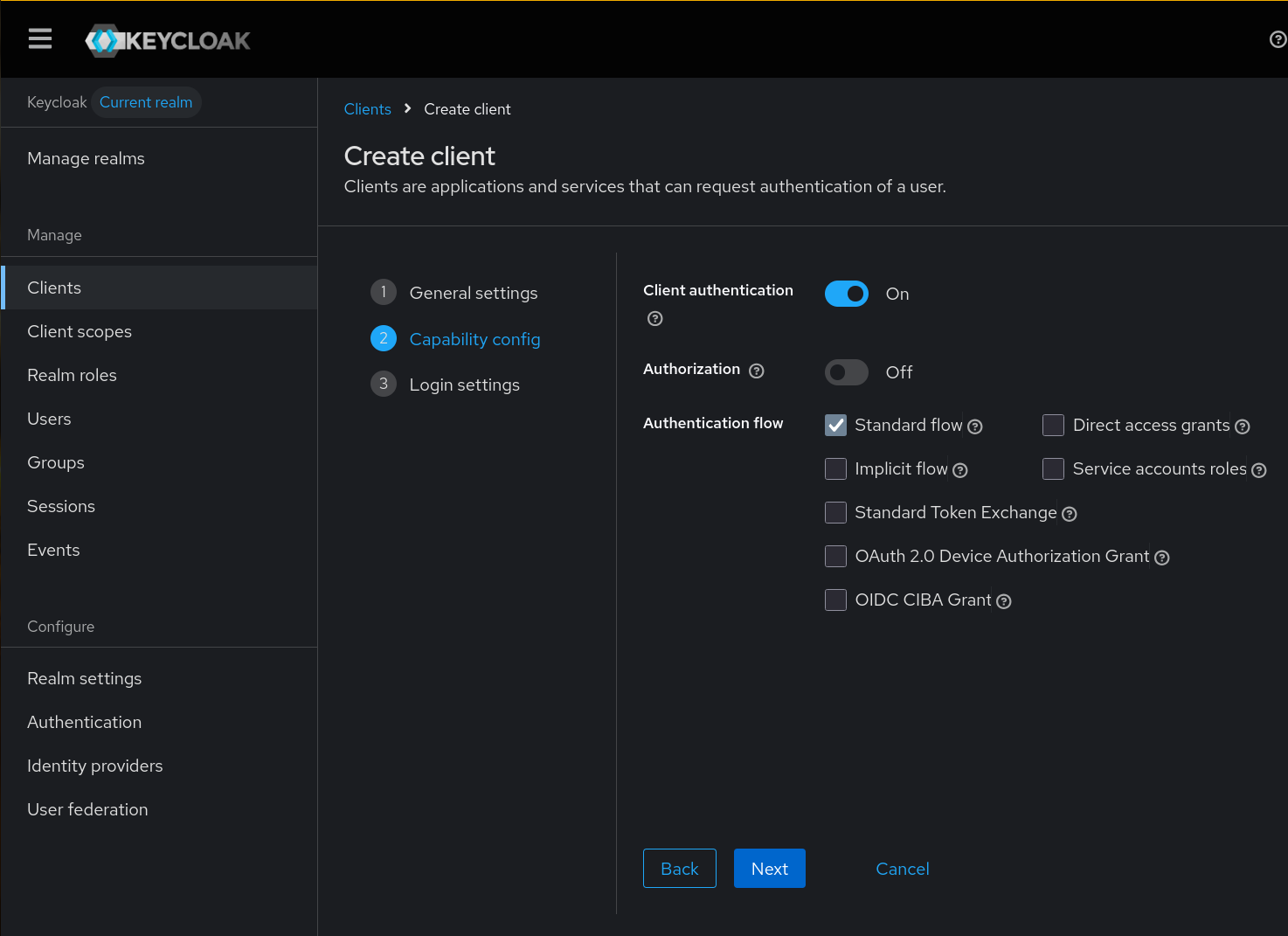Check Implicit flow checkbox
The height and width of the screenshot is (936, 1288).
[x=836, y=468]
